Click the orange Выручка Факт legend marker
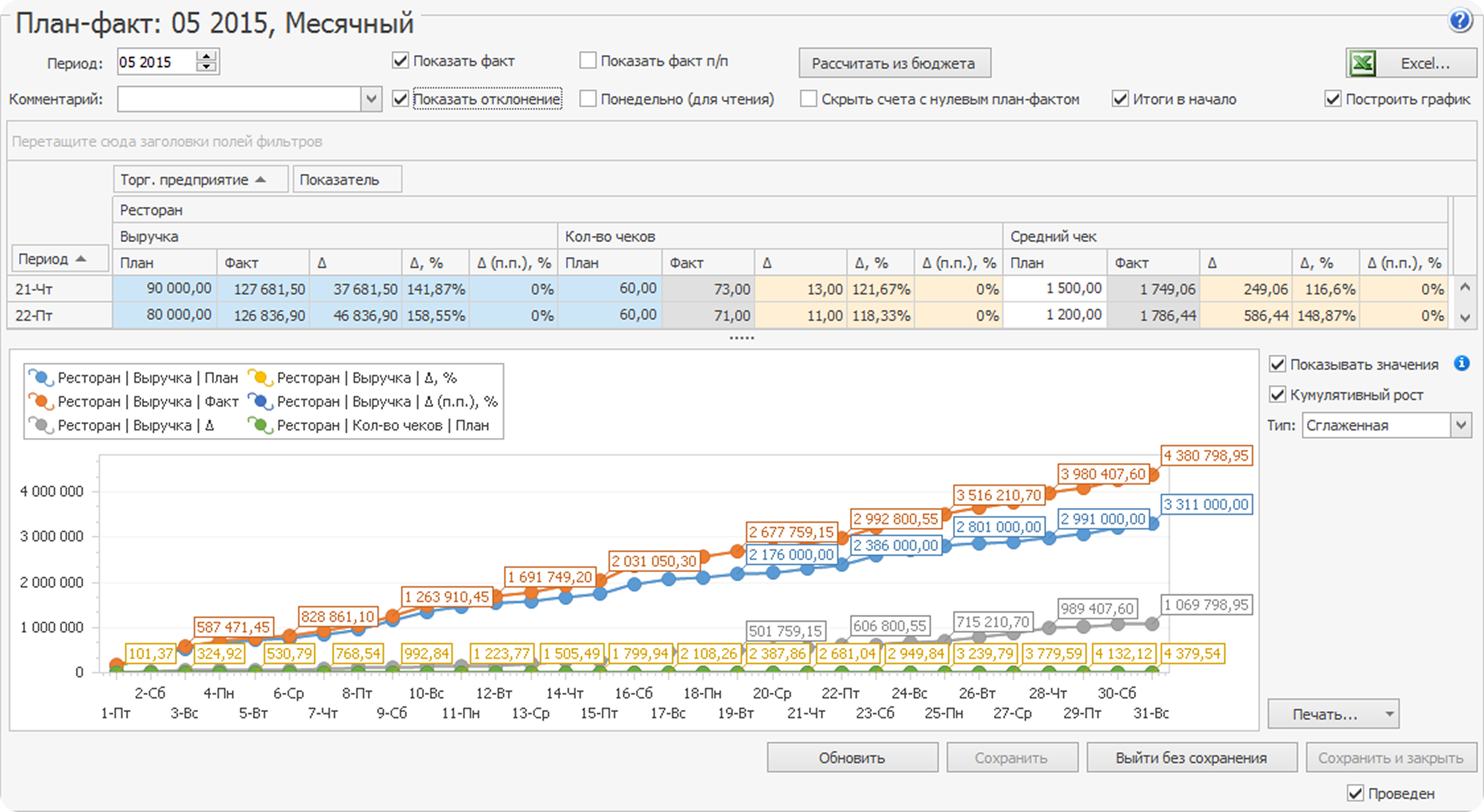The height and width of the screenshot is (812, 1484). [41, 401]
